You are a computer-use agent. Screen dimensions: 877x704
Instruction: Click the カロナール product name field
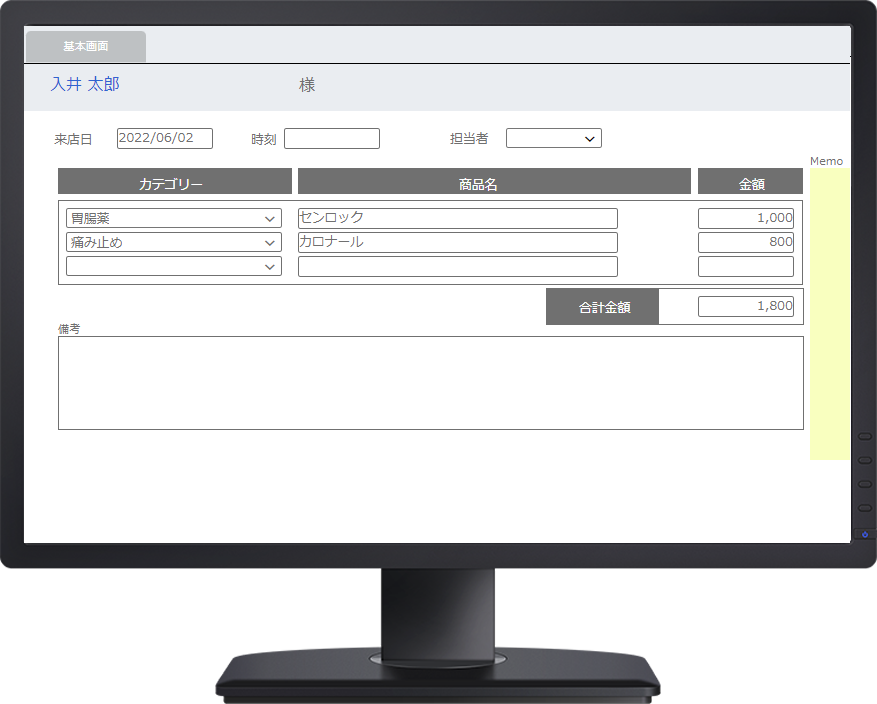coord(458,242)
